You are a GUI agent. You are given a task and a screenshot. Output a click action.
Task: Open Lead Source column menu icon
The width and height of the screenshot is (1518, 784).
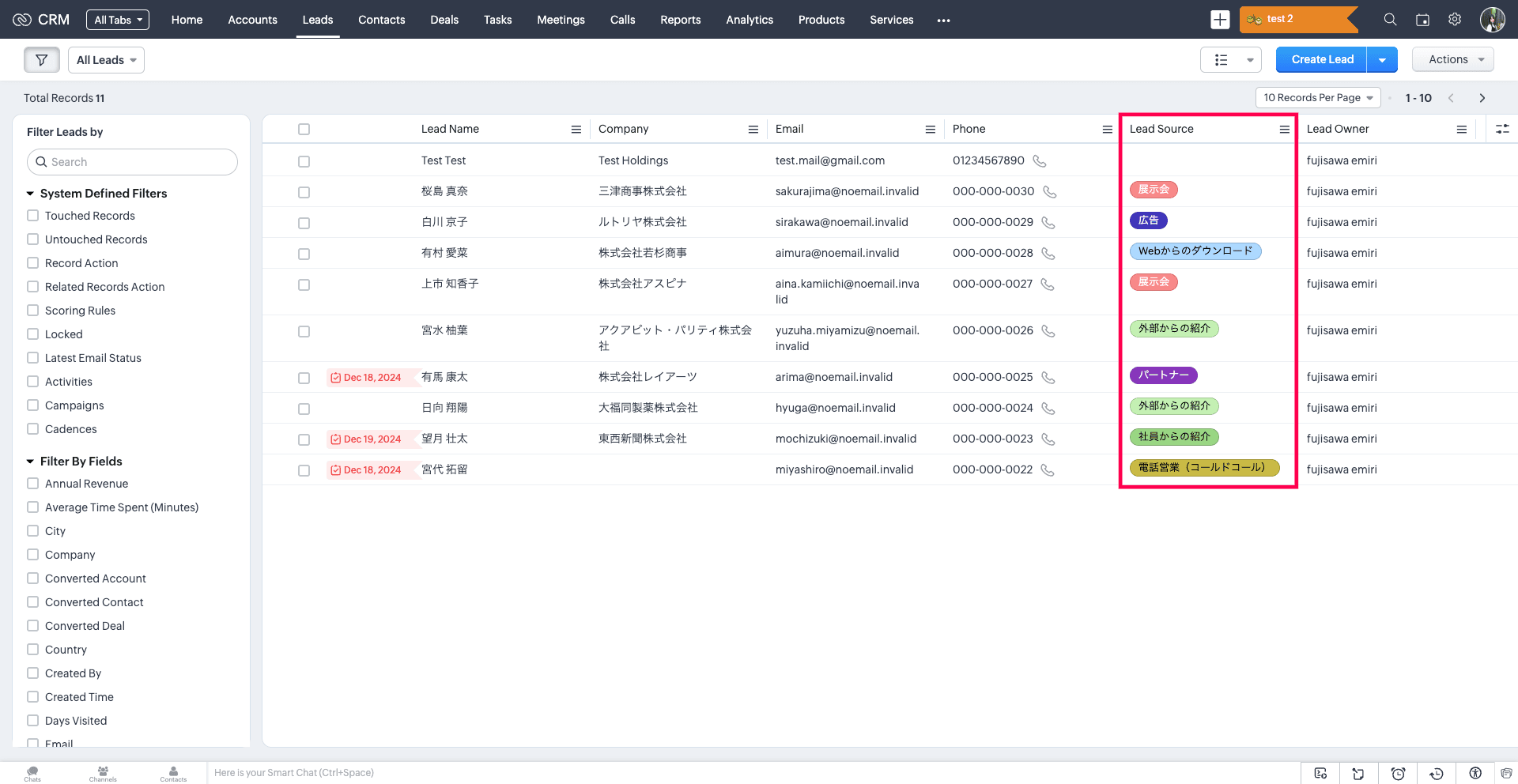1285,130
